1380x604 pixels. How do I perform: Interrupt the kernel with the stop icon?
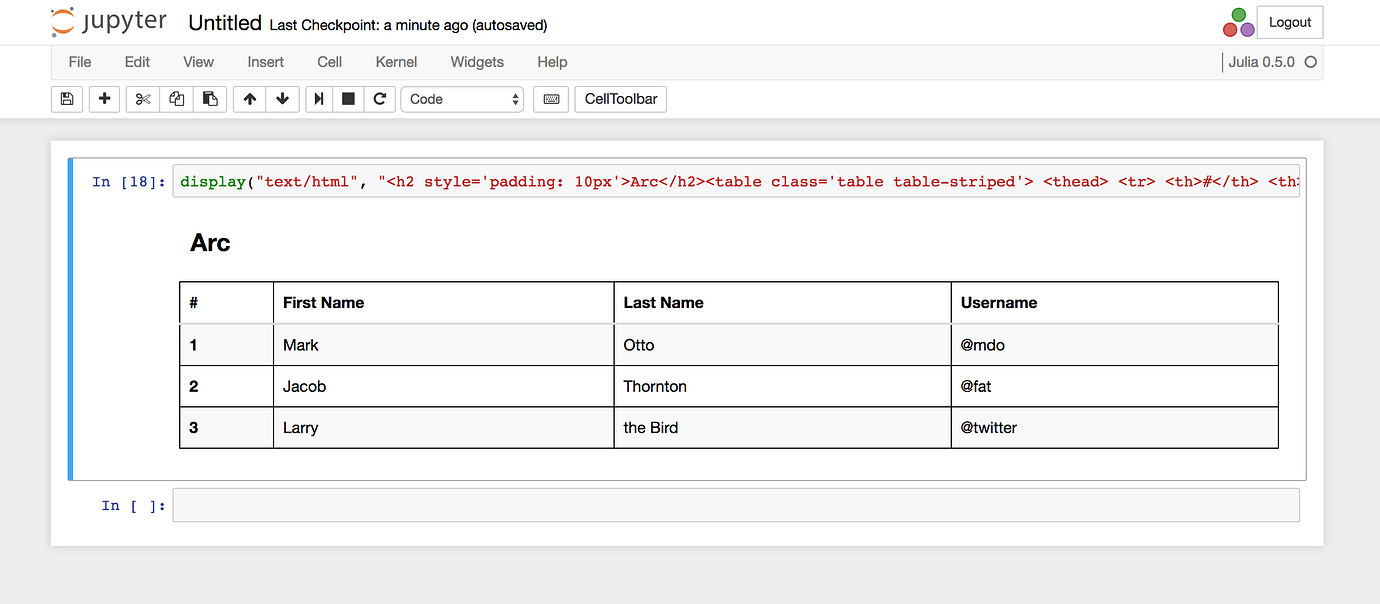coord(348,99)
